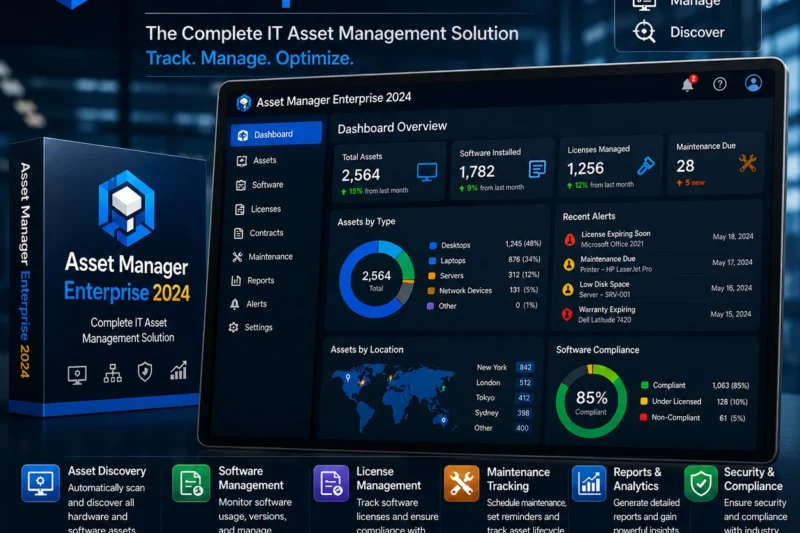Click 'Track. Manage. Optimize.' tagline
The height and width of the screenshot is (533, 800).
249,58
